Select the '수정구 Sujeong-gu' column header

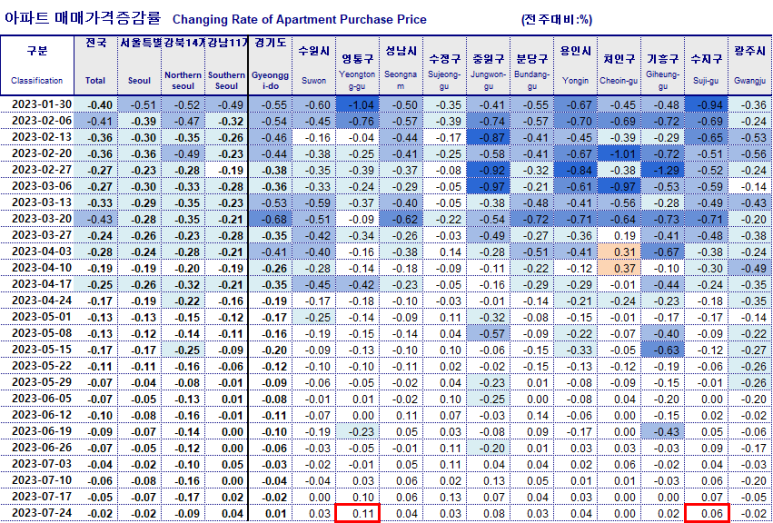pos(445,65)
